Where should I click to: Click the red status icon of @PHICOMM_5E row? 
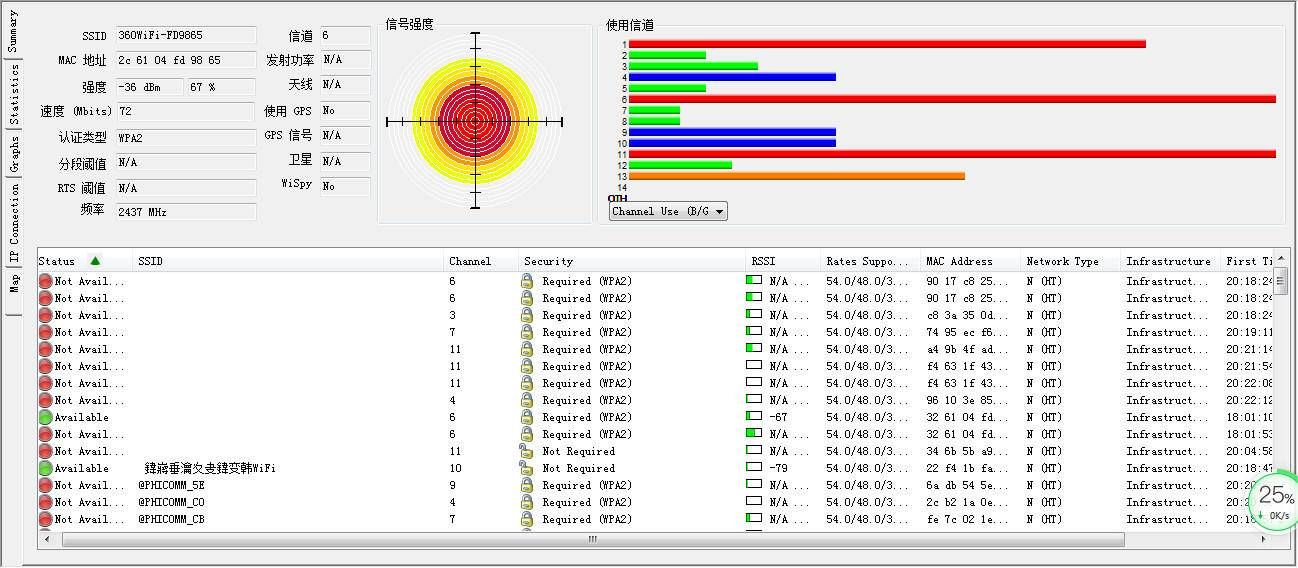pyautogui.click(x=45, y=485)
